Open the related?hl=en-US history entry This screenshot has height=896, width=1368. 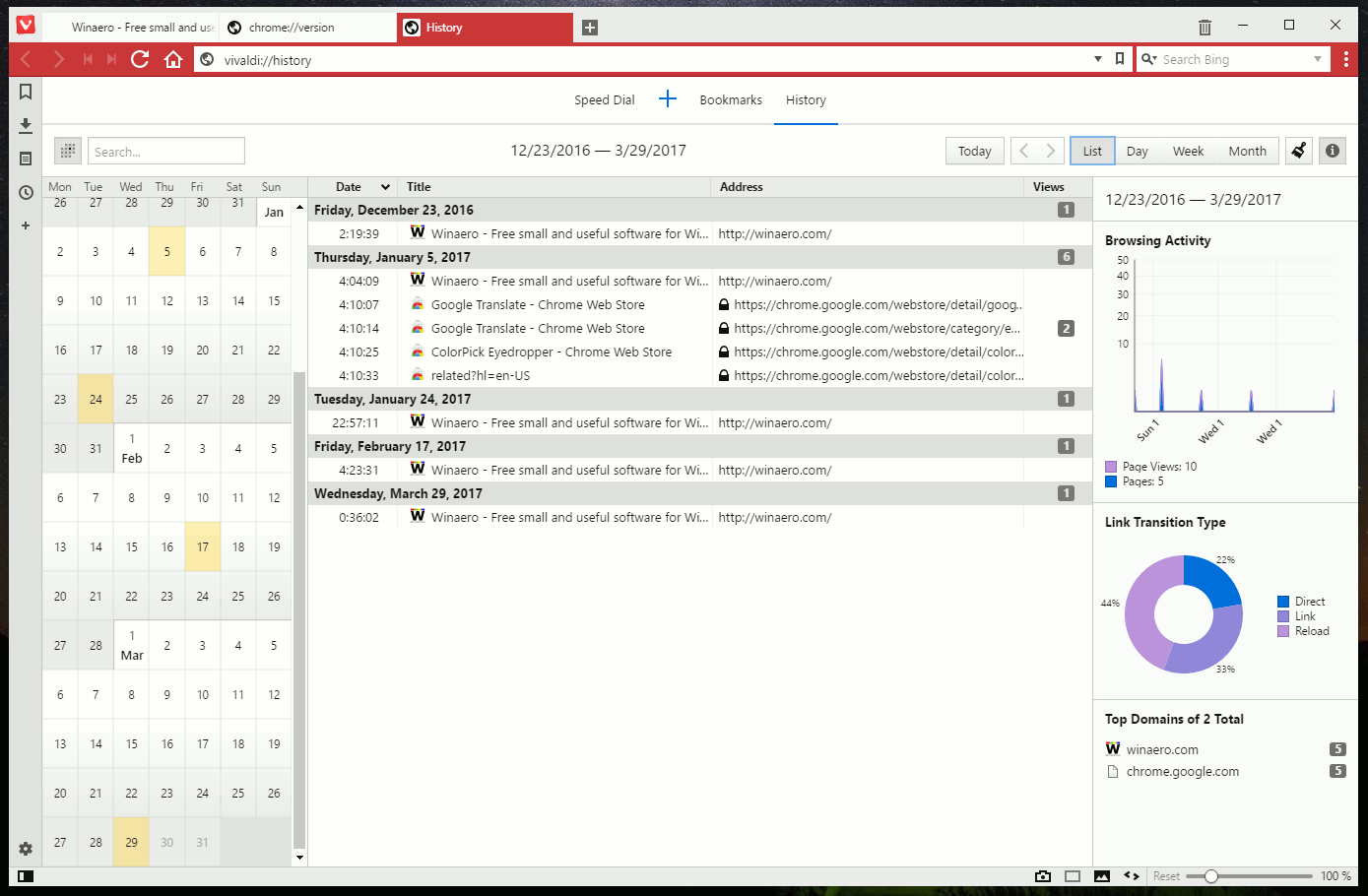(x=700, y=375)
